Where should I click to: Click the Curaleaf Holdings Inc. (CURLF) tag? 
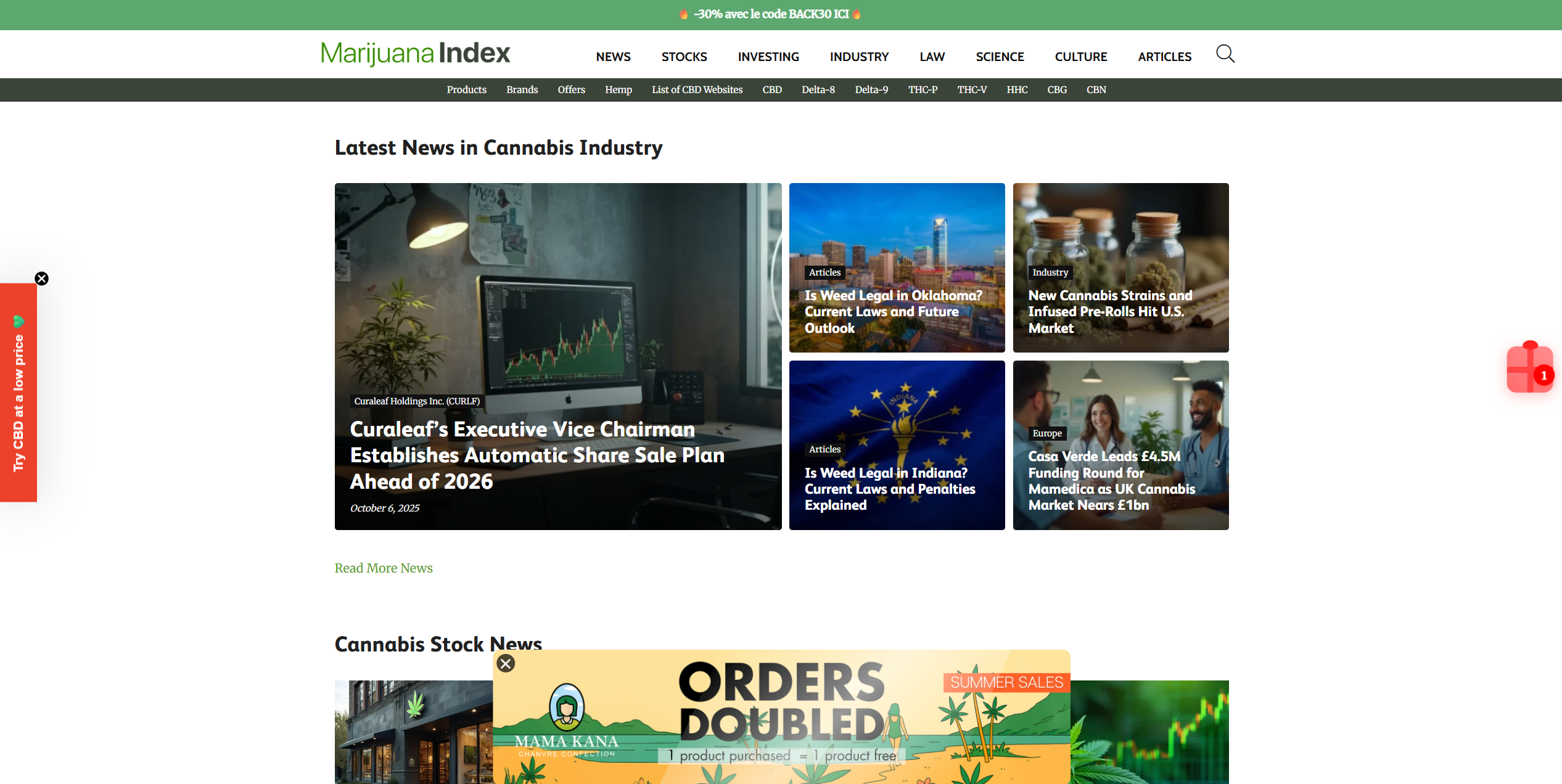click(416, 401)
